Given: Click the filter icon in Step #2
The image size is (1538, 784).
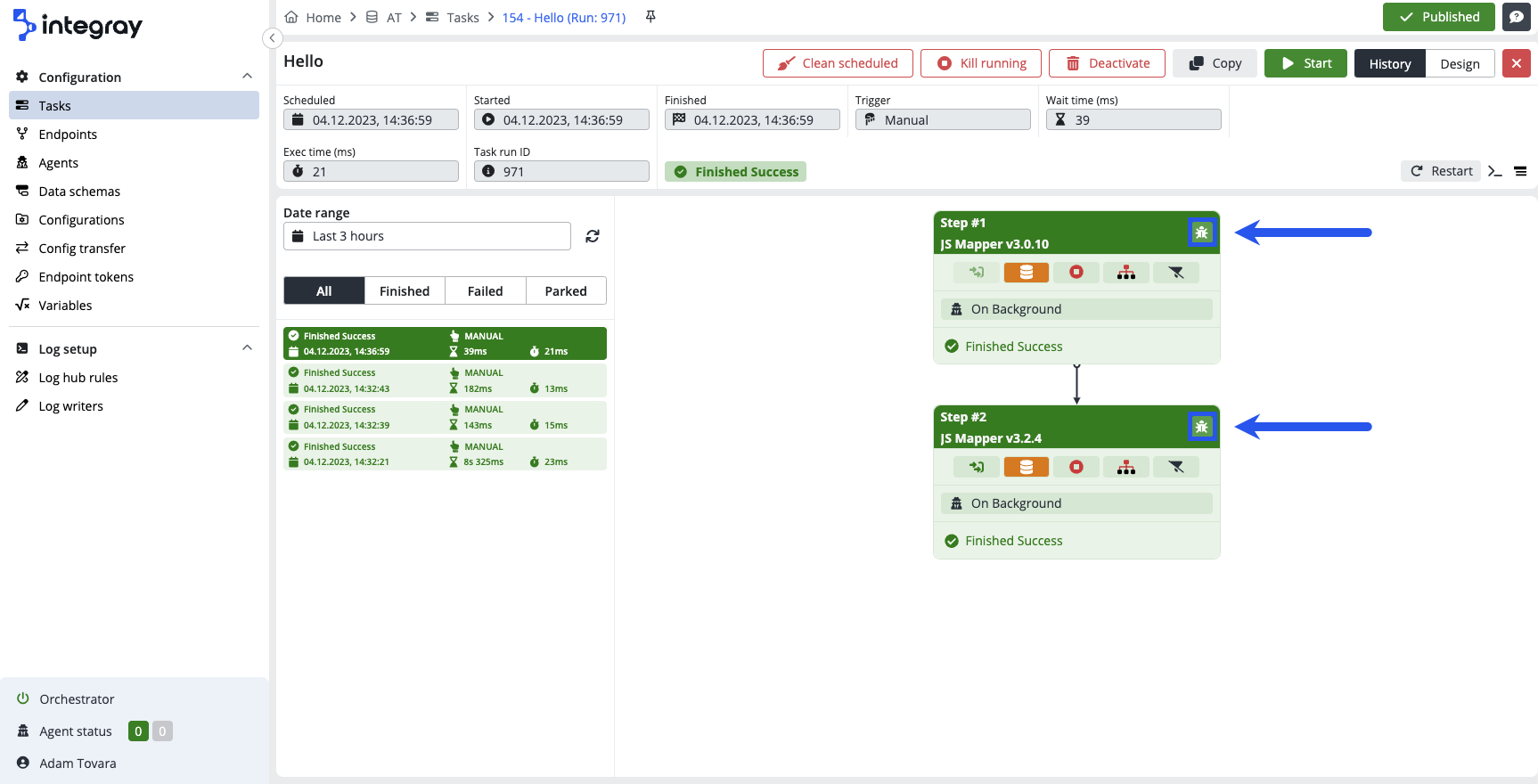Looking at the screenshot, I should tap(1175, 467).
